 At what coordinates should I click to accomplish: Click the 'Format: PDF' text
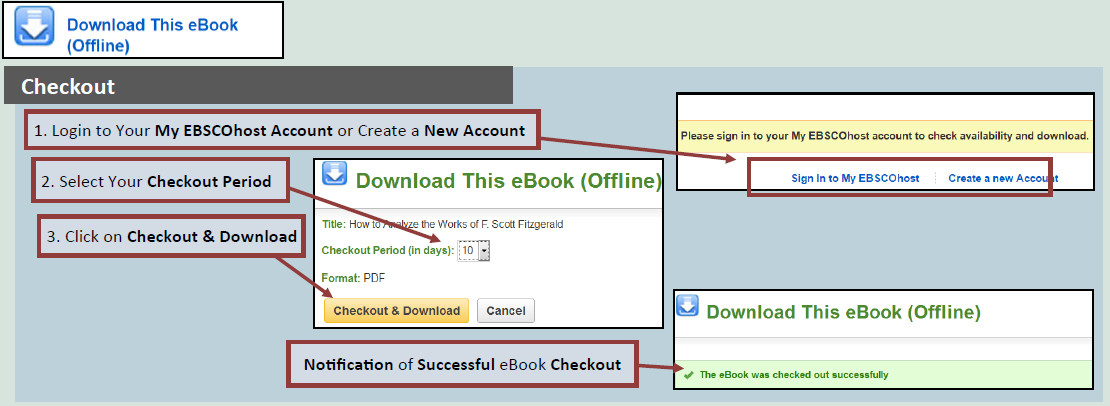pos(353,278)
